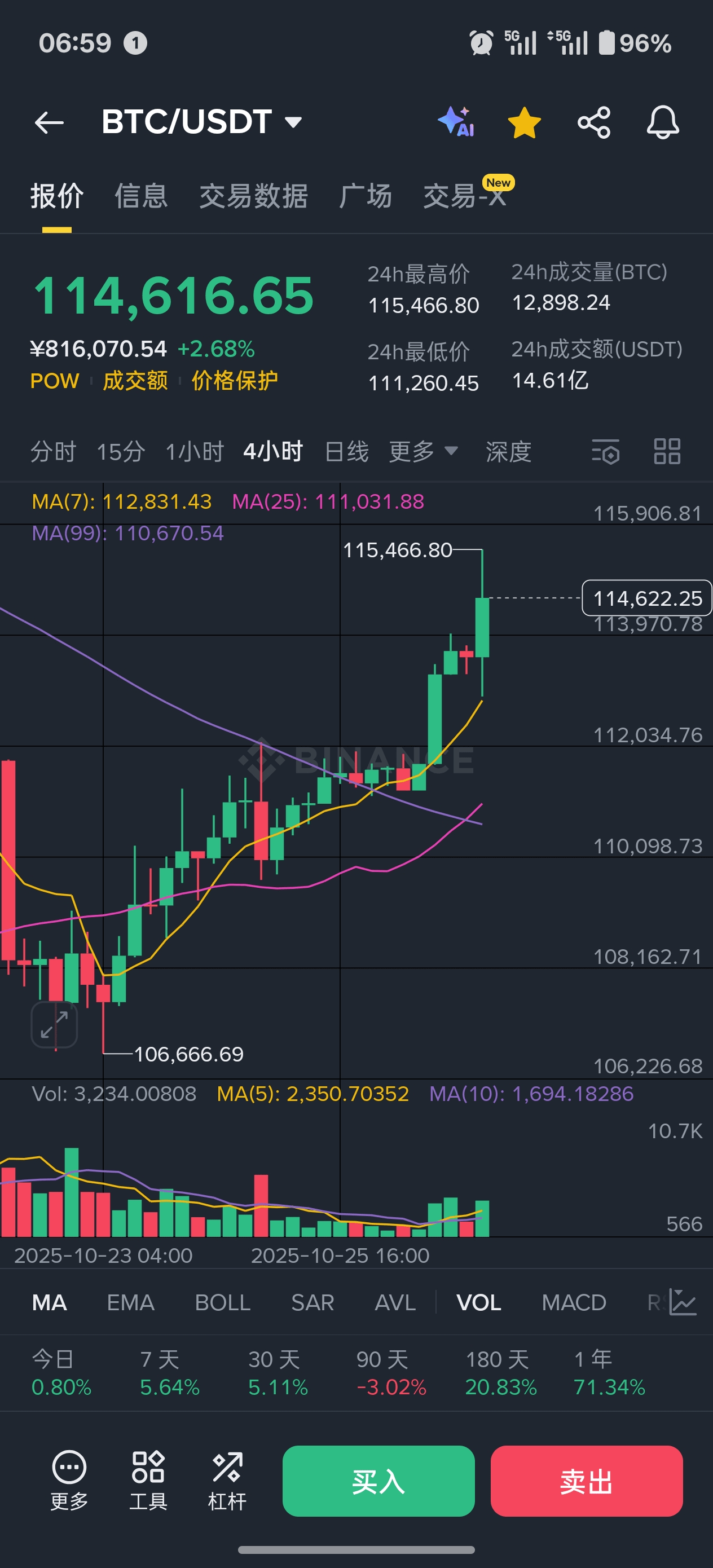Expand chart to fullscreen
Screen dimensions: 713x1568
coord(54,1024)
